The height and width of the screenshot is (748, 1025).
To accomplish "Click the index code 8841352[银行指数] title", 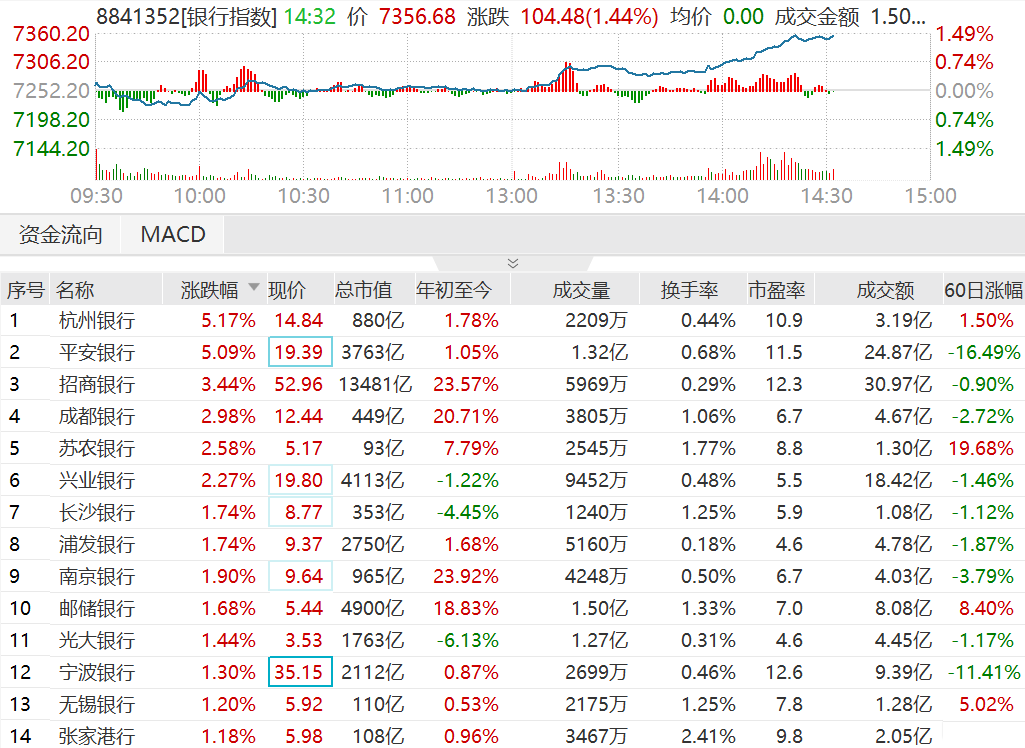I will tap(187, 16).
